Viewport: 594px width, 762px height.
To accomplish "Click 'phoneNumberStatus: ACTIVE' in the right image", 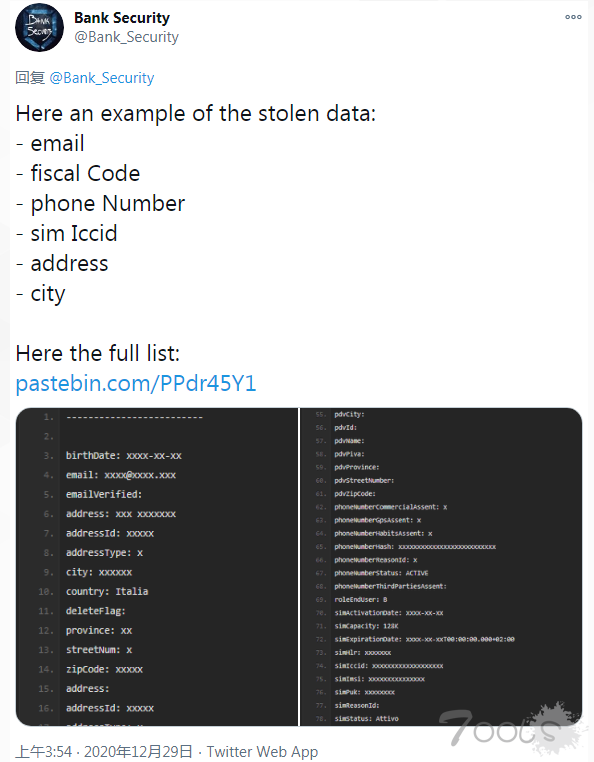I will pyautogui.click(x=381, y=573).
